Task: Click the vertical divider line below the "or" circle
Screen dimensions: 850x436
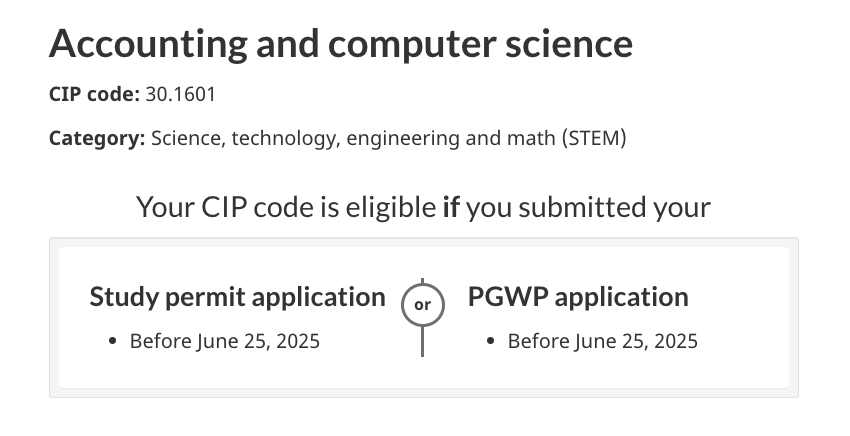Action: [423, 342]
